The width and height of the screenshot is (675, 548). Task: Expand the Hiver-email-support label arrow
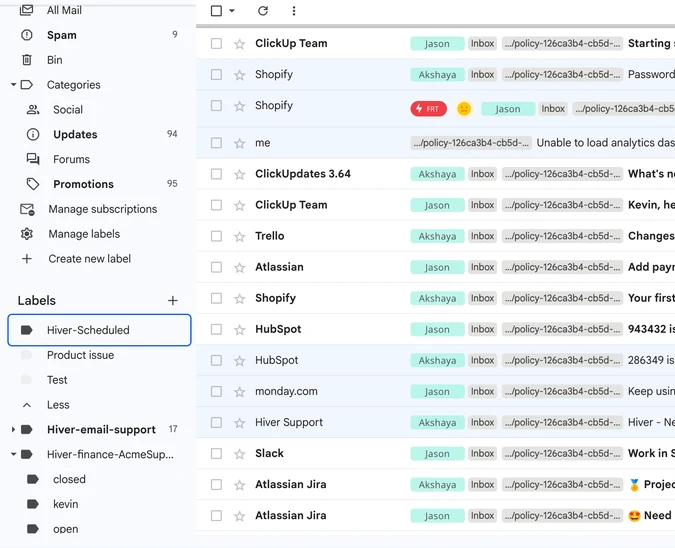click(x=13, y=430)
